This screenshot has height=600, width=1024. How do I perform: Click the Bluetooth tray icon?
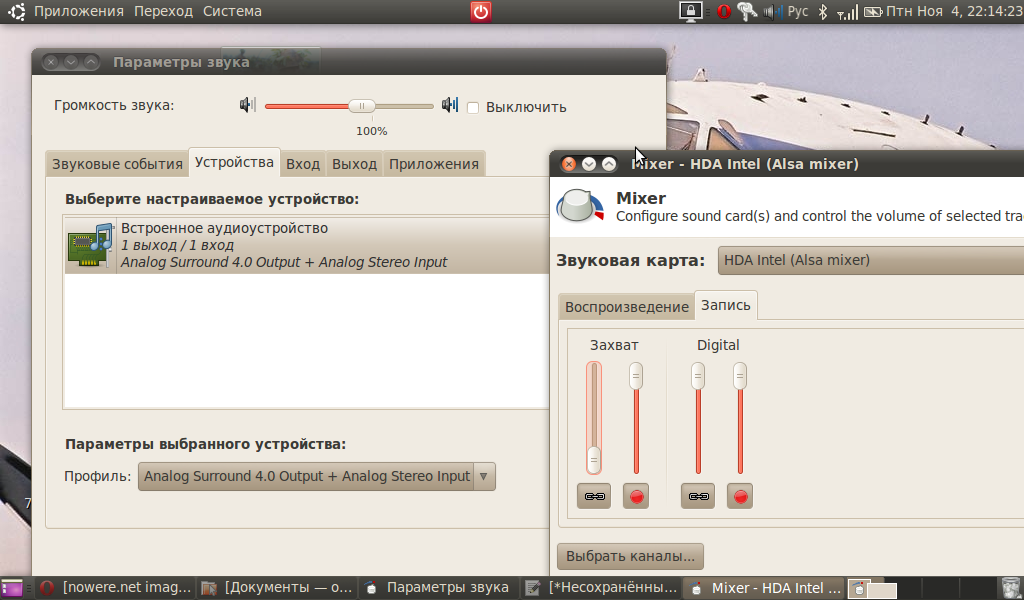click(823, 12)
